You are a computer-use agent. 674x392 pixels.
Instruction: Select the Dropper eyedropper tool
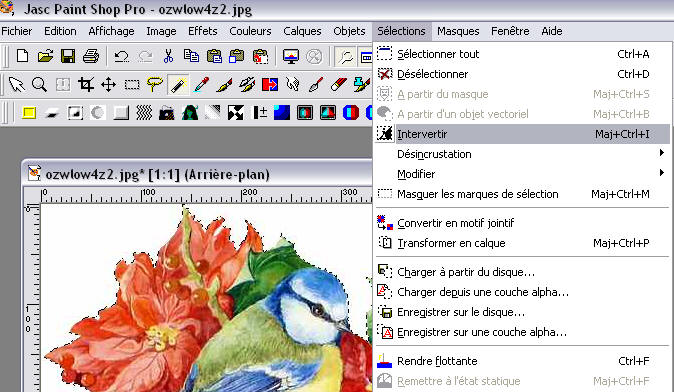(x=201, y=85)
